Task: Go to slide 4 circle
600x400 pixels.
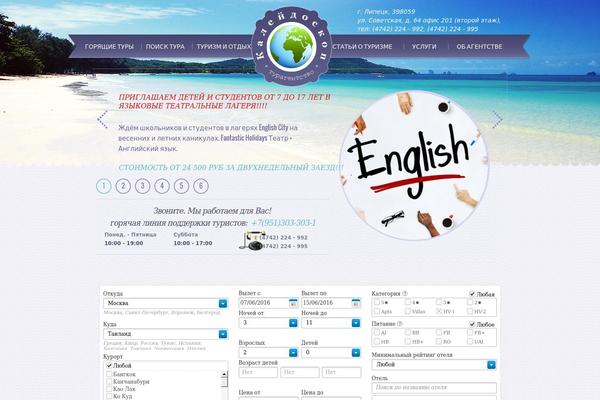Action: (x=162, y=186)
